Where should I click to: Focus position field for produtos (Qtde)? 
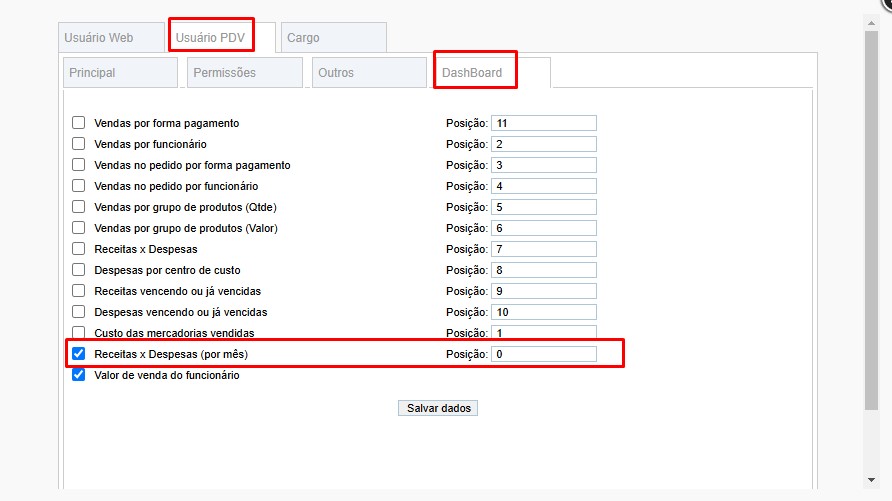pyautogui.click(x=544, y=207)
